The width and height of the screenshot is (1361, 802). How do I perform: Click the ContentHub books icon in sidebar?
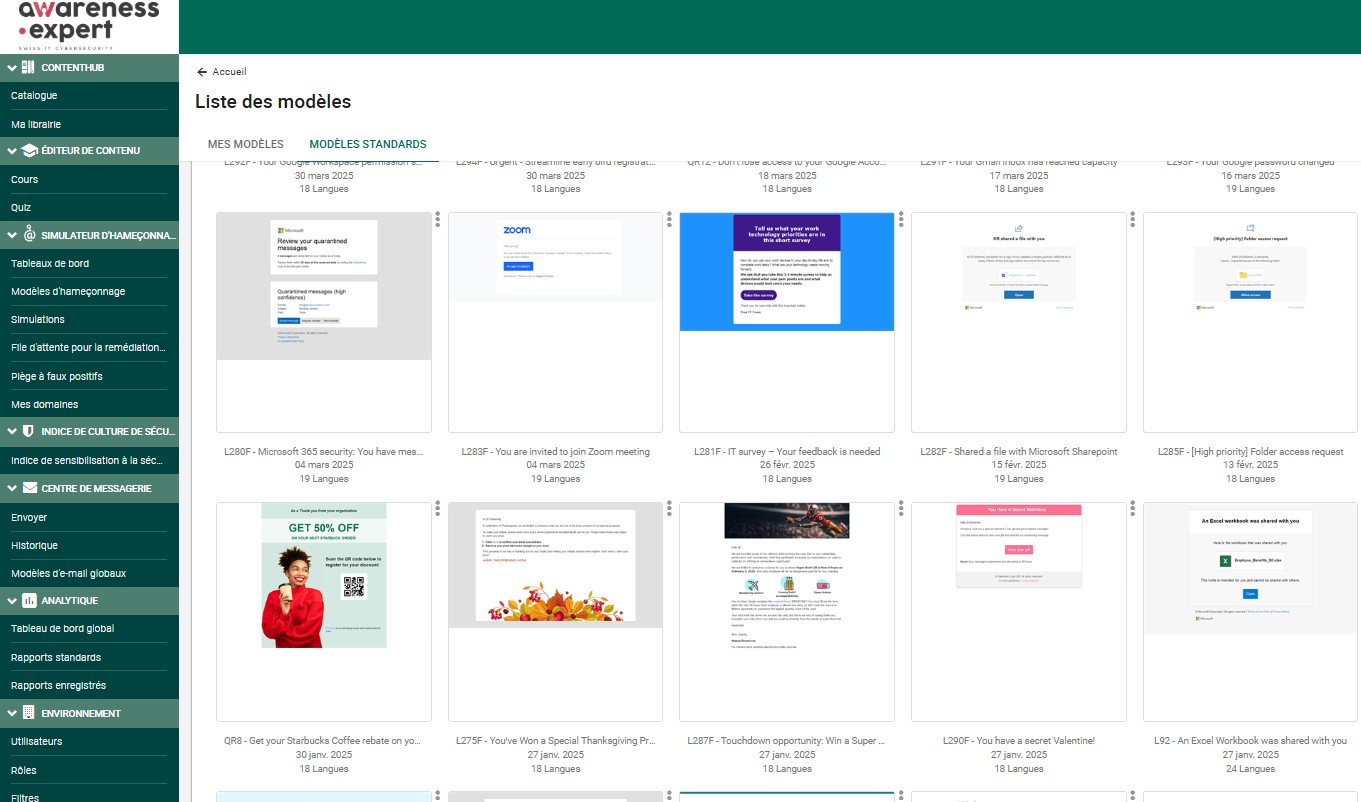(x=28, y=67)
